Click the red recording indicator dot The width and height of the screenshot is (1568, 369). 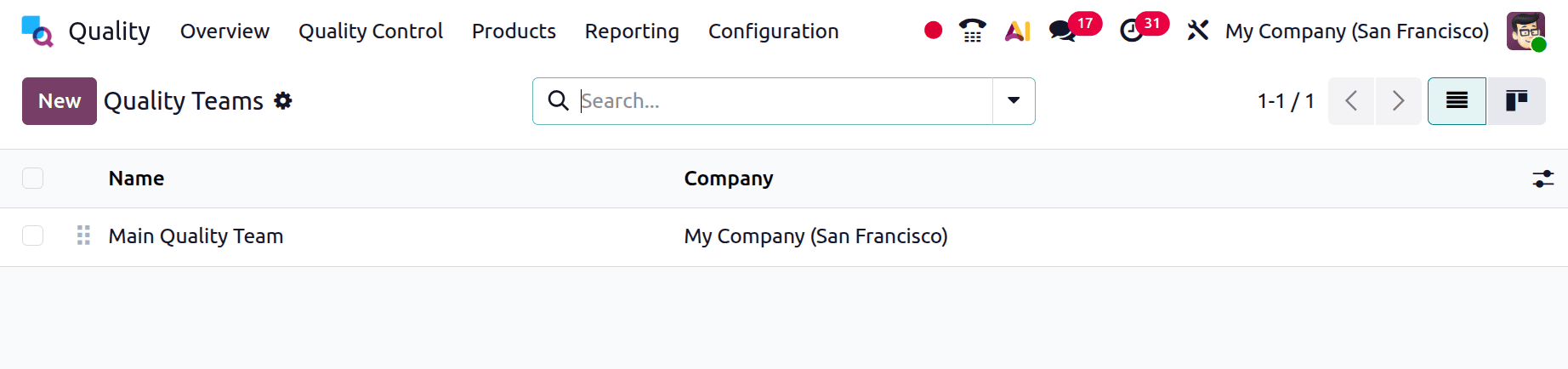[933, 31]
